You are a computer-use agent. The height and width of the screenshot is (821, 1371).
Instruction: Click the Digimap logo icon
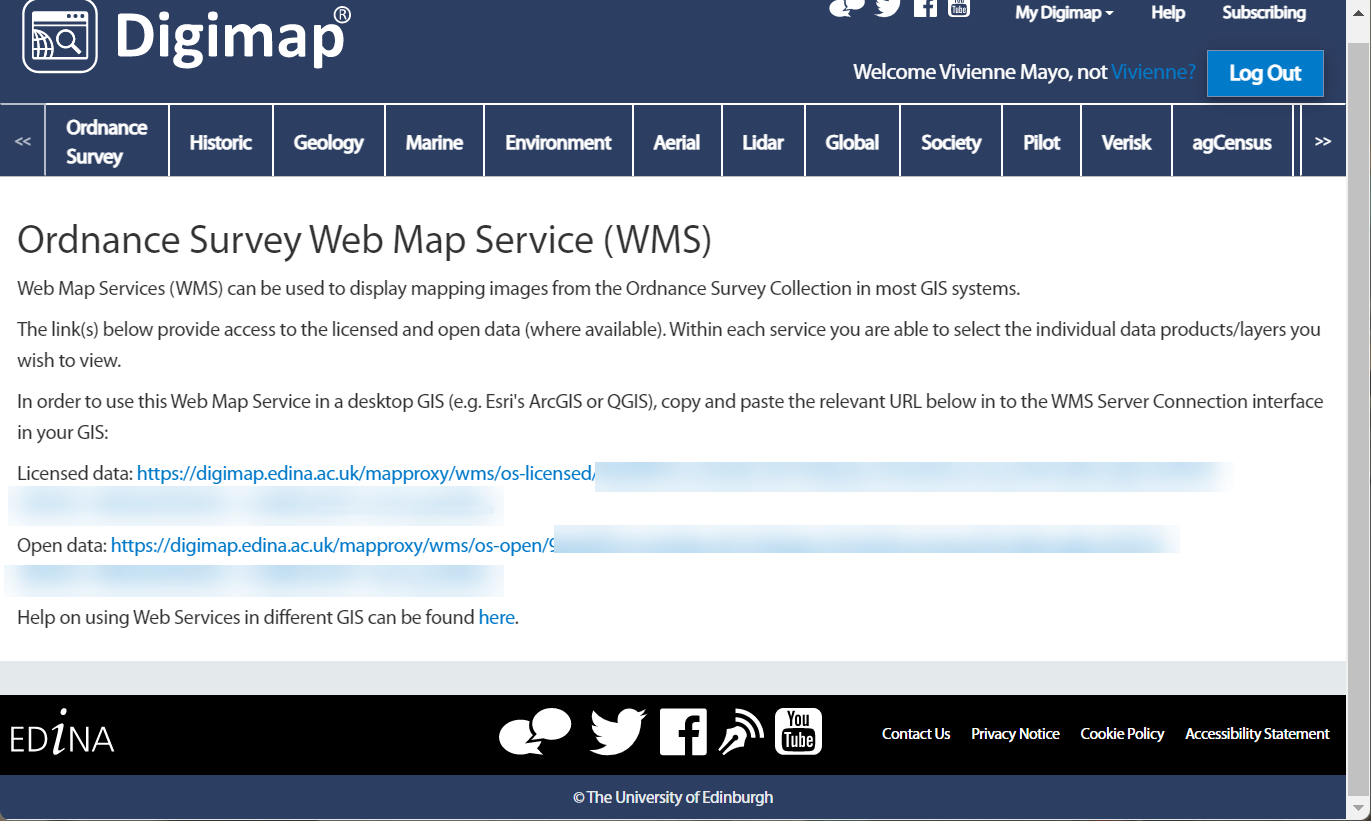pos(60,36)
